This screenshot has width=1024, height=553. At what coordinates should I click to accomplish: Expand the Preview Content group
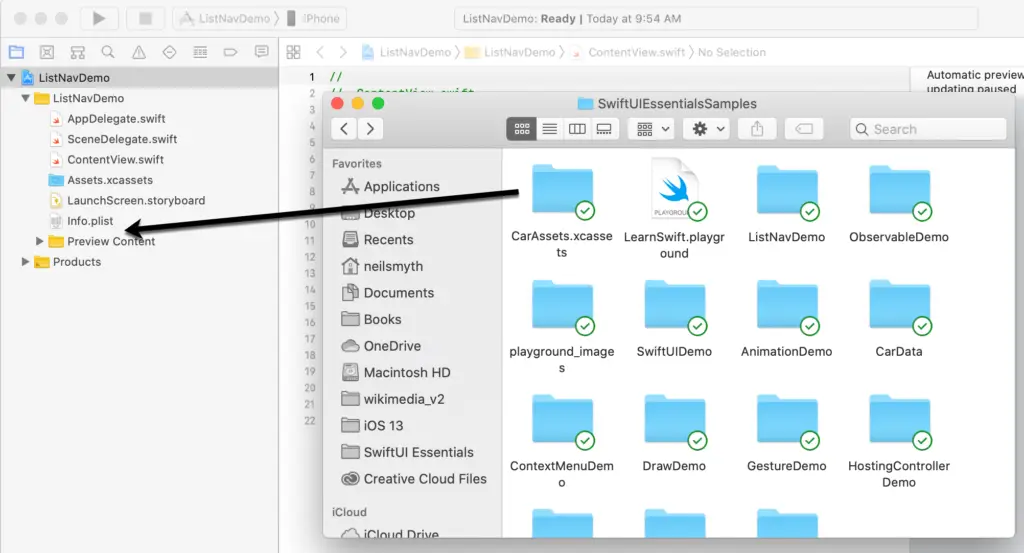pos(39,241)
